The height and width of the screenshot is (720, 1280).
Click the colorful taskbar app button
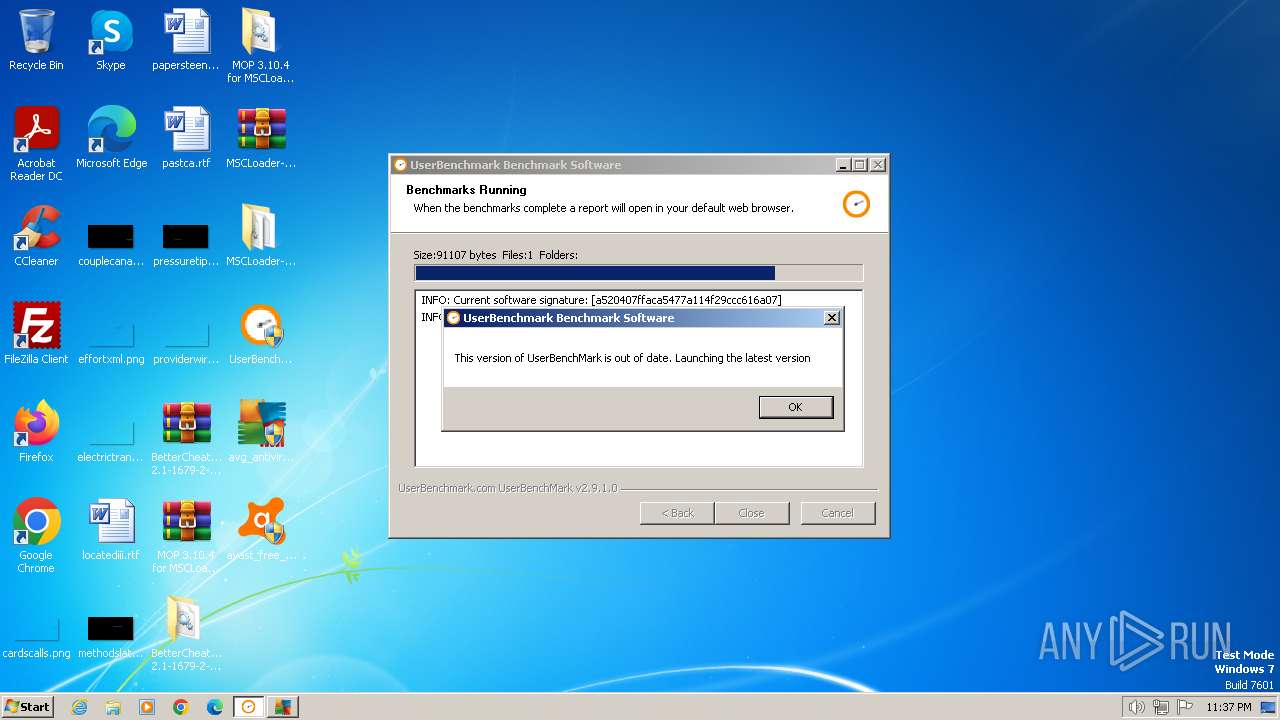283,707
